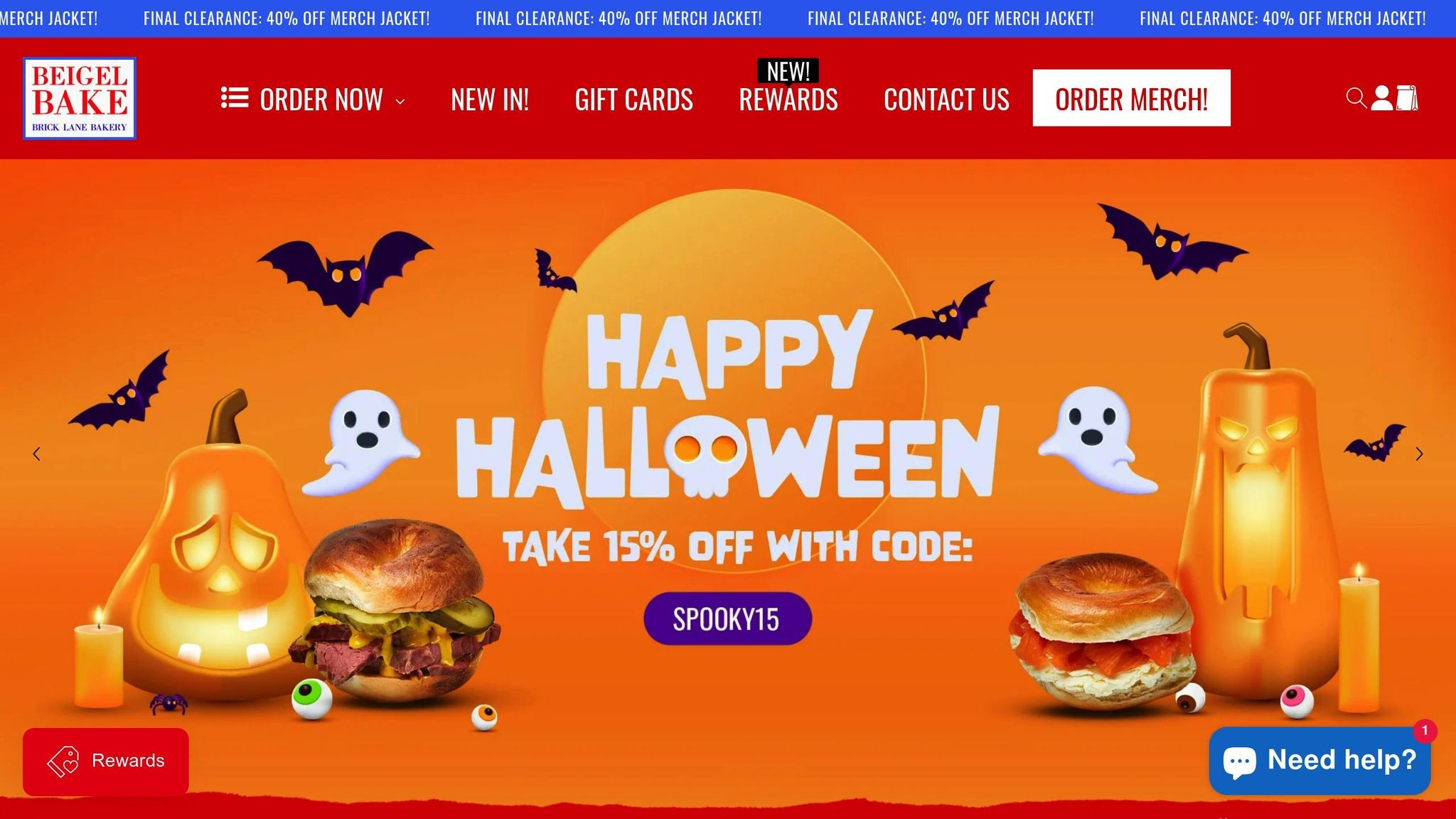The height and width of the screenshot is (819, 1456).
Task: Open the Gift Cards menu item
Action: tap(633, 100)
